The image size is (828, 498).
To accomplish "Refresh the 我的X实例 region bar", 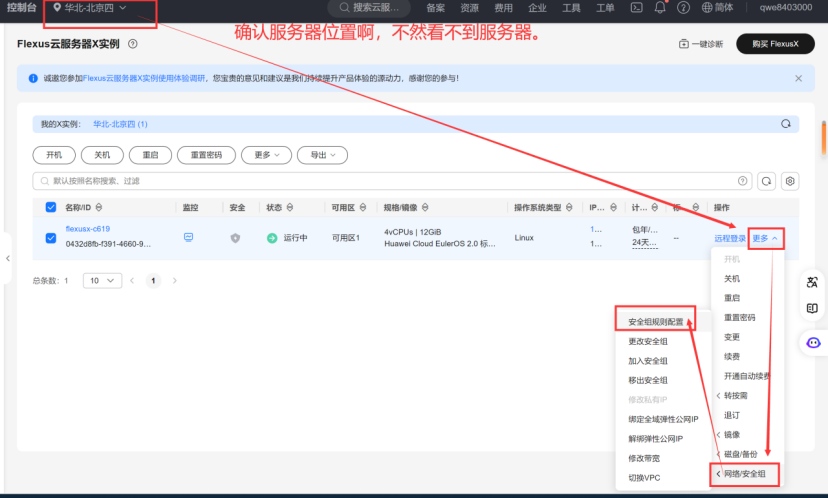I will [x=786, y=124].
